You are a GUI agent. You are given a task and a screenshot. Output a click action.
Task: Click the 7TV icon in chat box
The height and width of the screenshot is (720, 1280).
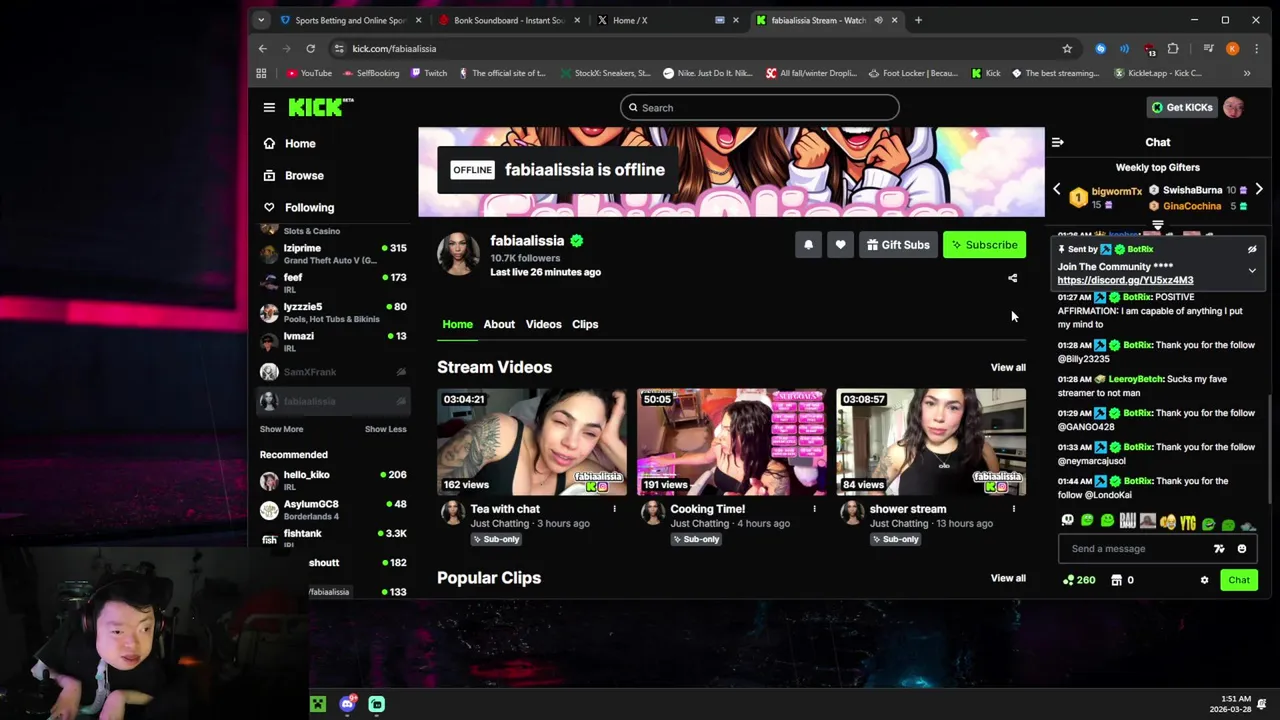point(1219,548)
